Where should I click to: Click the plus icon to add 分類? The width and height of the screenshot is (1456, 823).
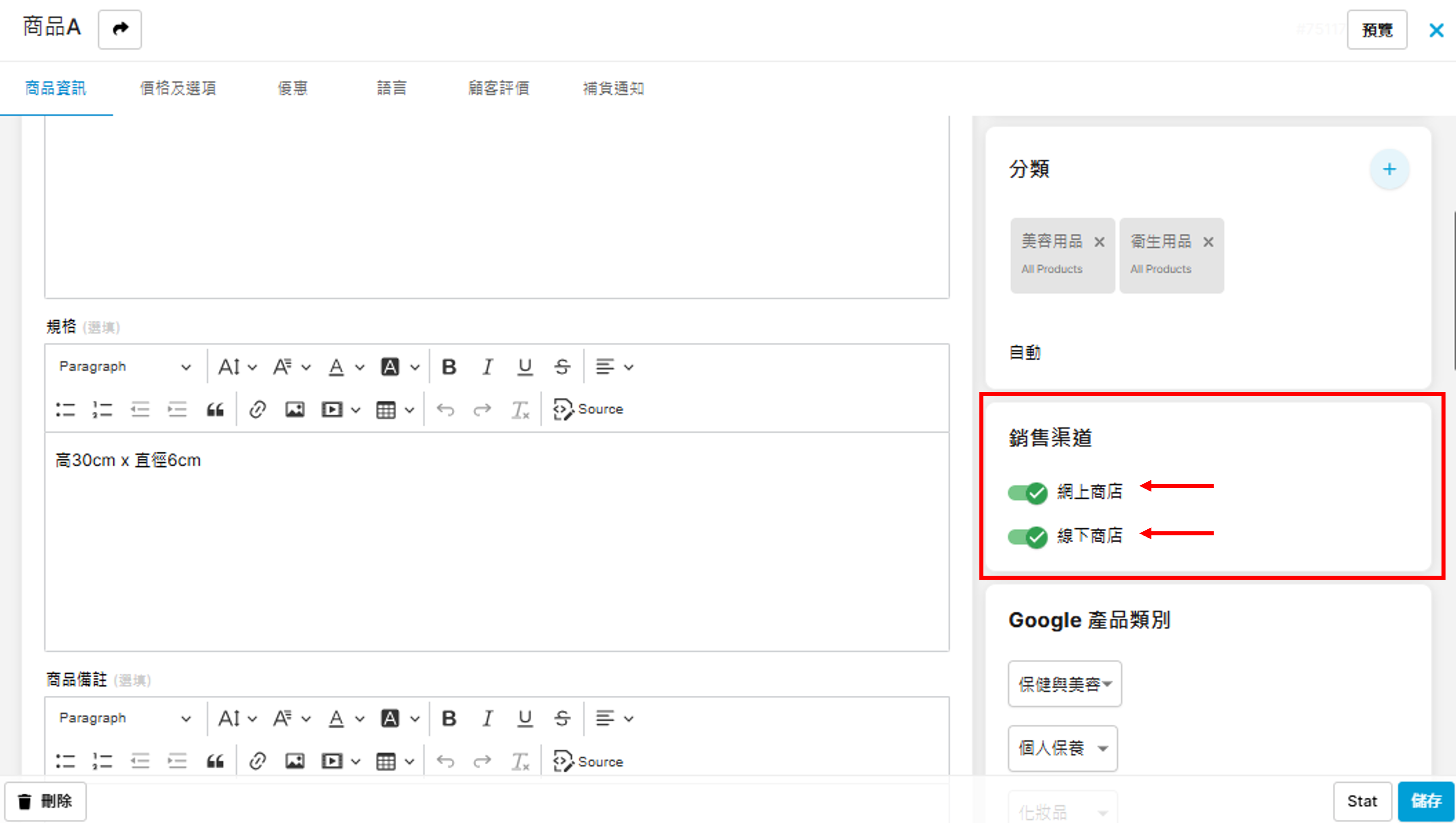click(x=1389, y=169)
